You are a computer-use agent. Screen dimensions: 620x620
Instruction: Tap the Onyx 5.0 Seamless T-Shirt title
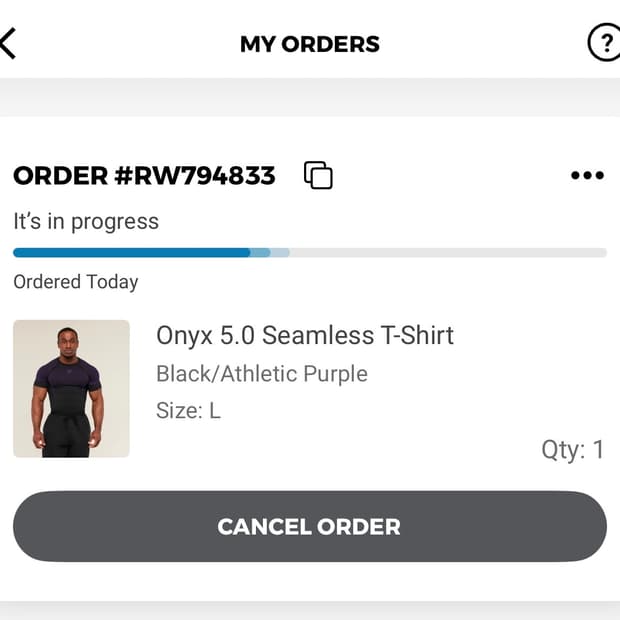[x=305, y=335]
